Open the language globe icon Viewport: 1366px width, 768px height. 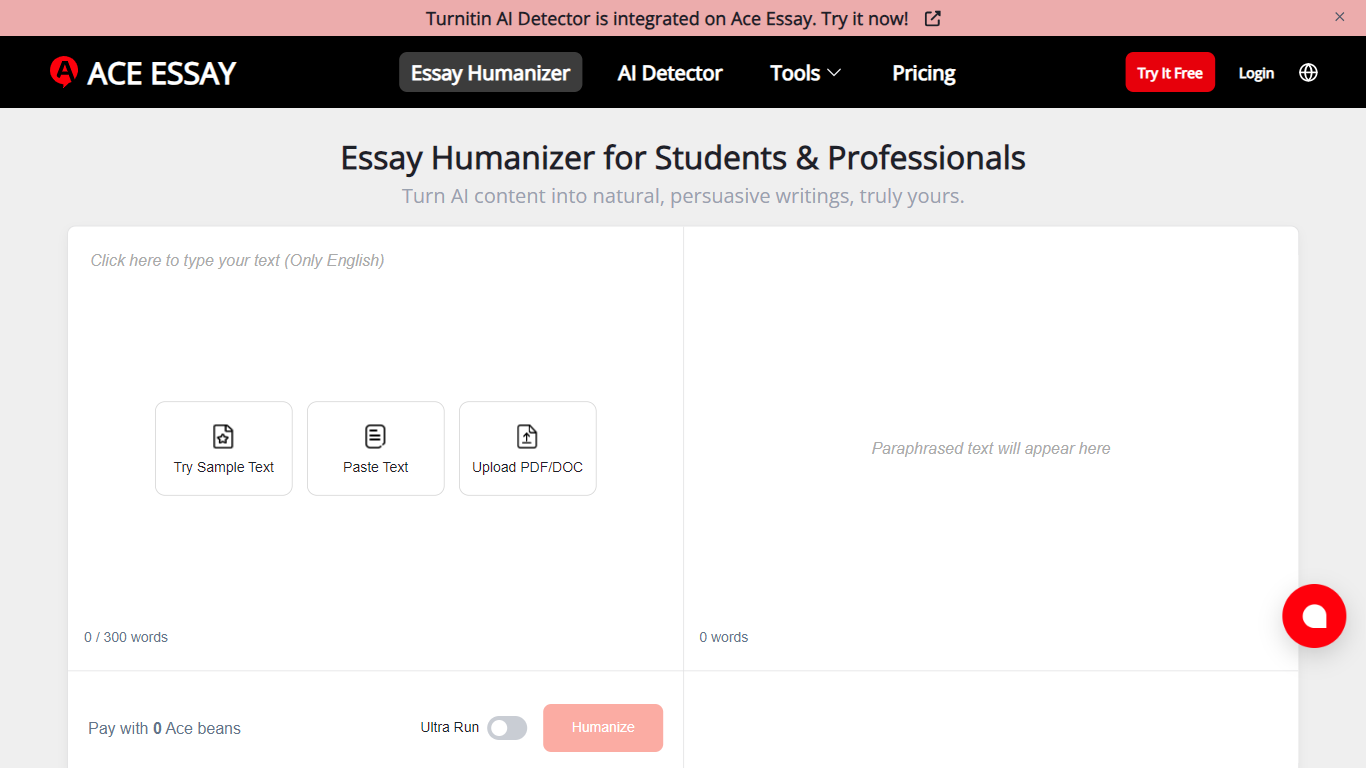click(1308, 72)
